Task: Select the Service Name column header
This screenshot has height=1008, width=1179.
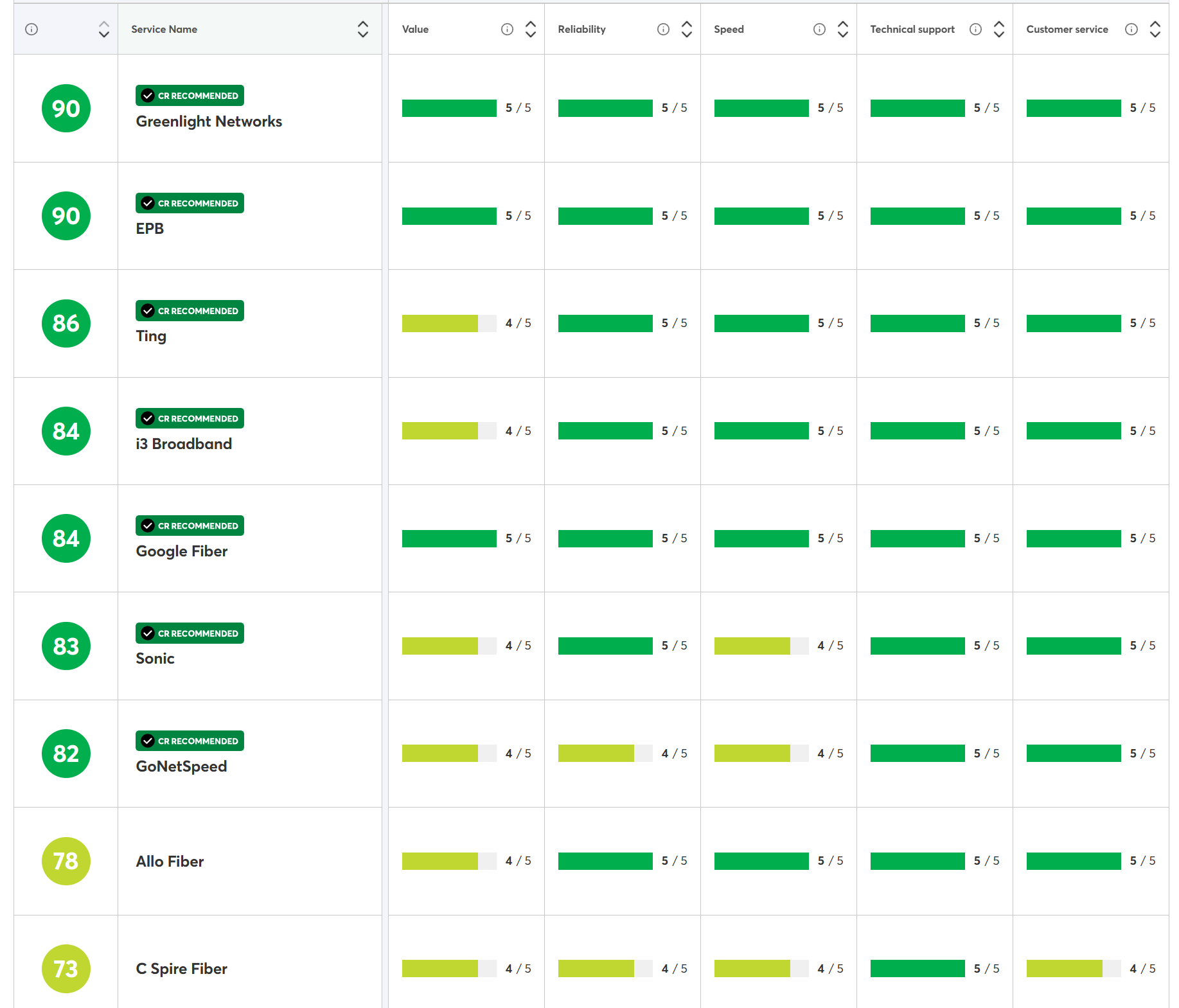Action: (x=164, y=30)
